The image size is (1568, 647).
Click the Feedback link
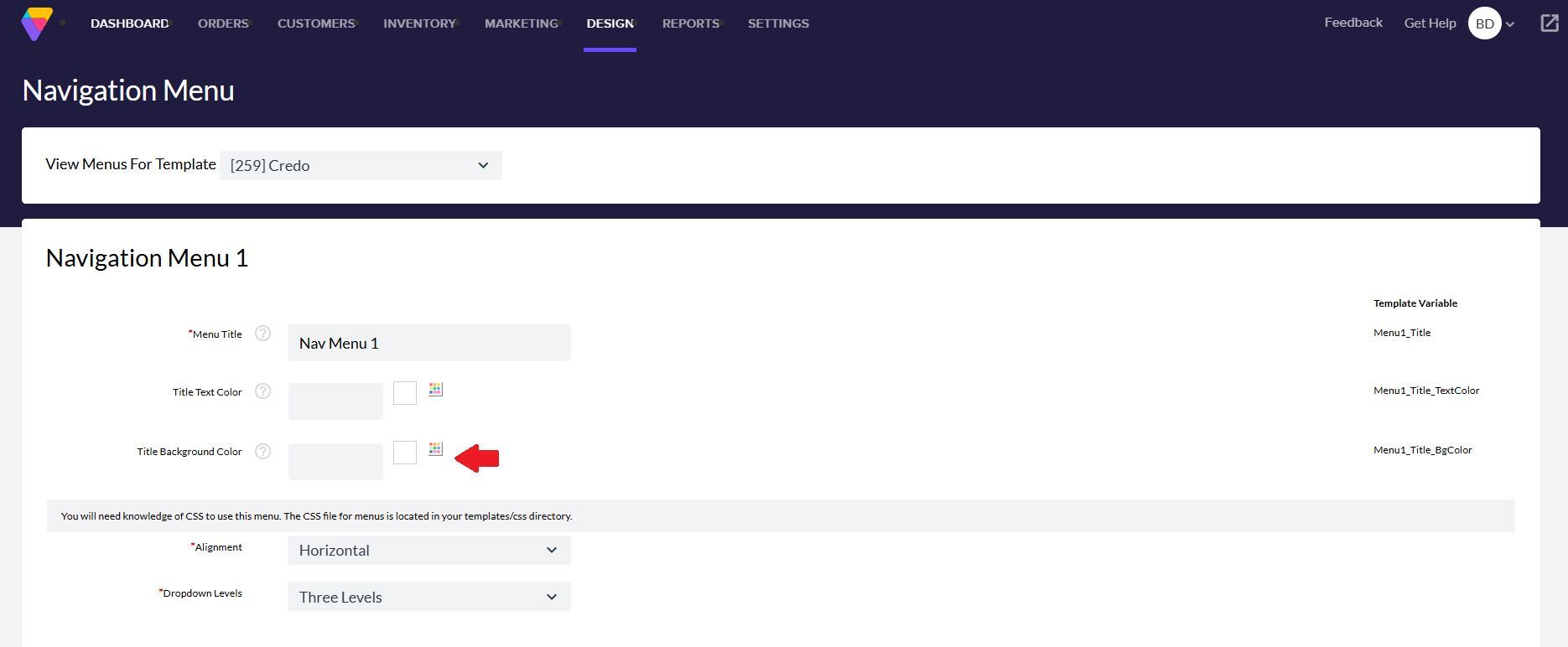1353,23
